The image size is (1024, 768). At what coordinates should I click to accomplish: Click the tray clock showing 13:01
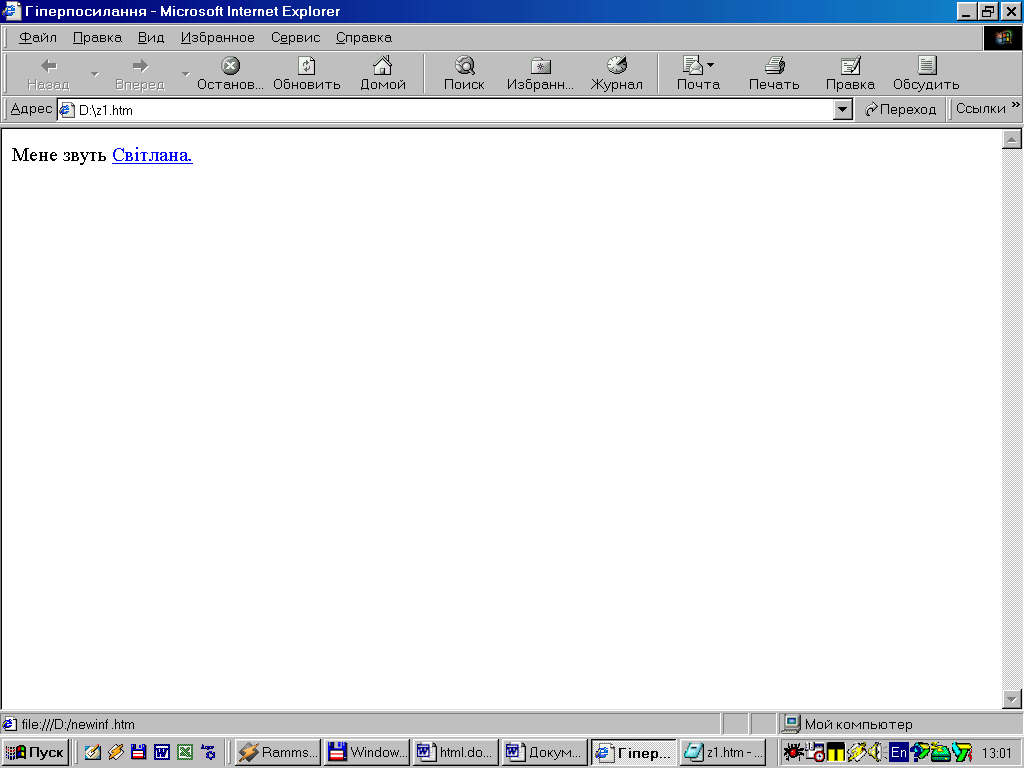pyautogui.click(x=997, y=753)
